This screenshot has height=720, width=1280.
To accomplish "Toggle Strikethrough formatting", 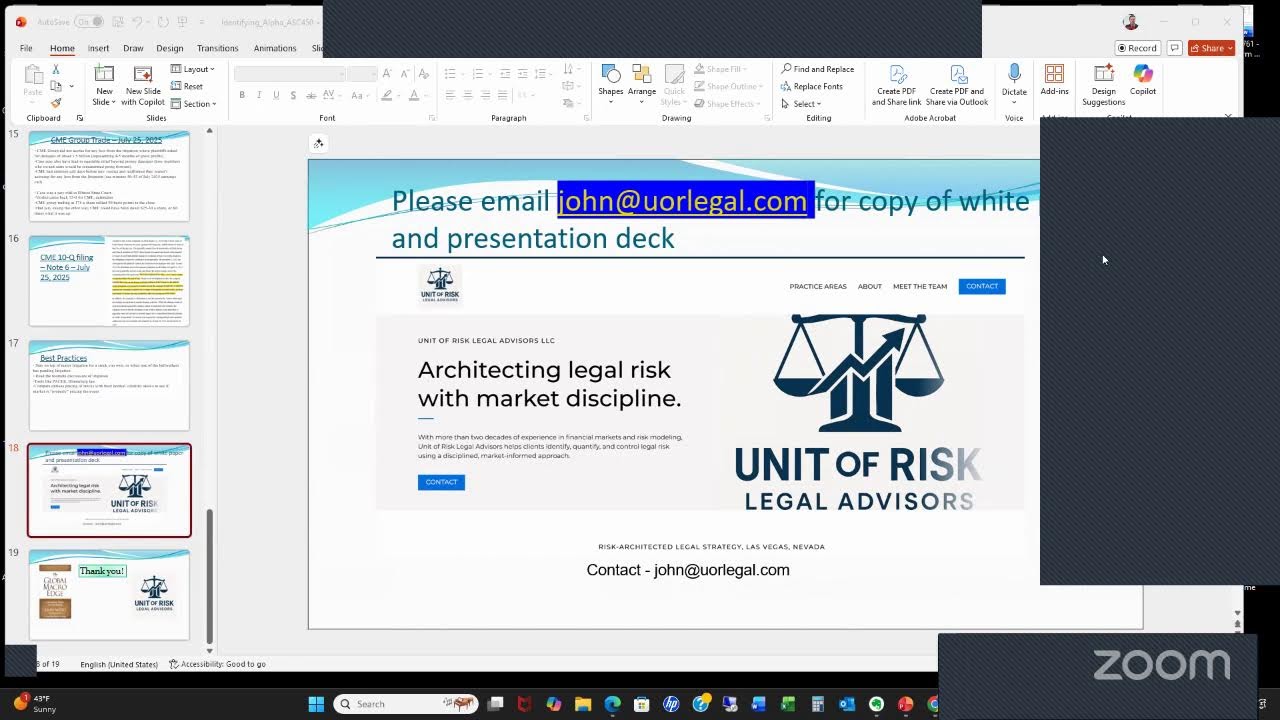I will click(310, 95).
